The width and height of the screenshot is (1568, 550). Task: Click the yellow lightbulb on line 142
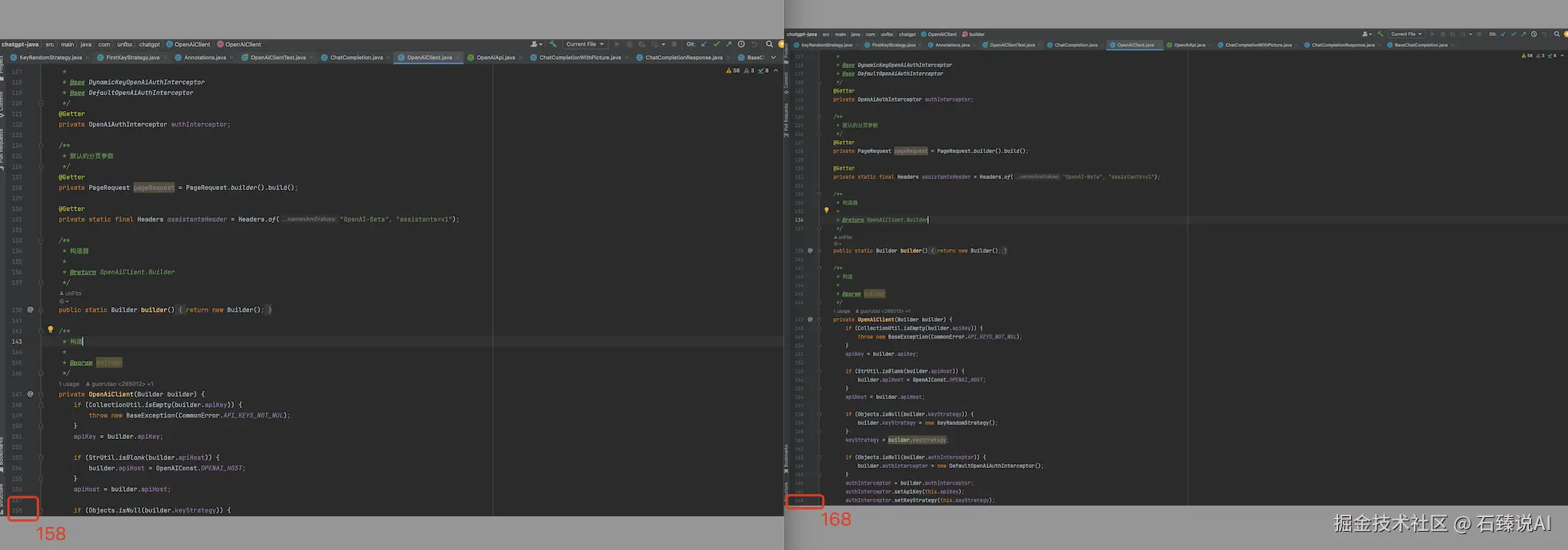coord(51,330)
